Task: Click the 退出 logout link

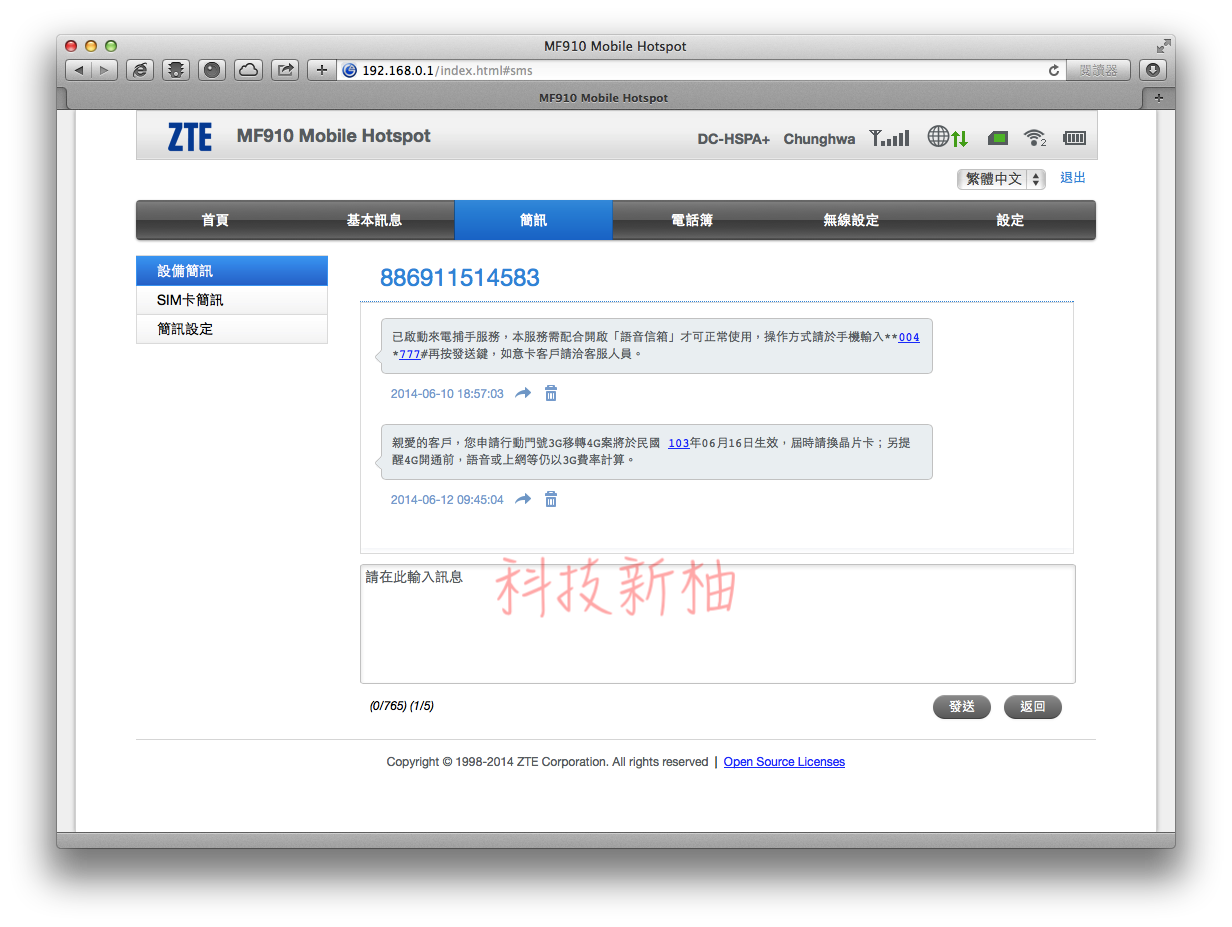Action: [1073, 178]
